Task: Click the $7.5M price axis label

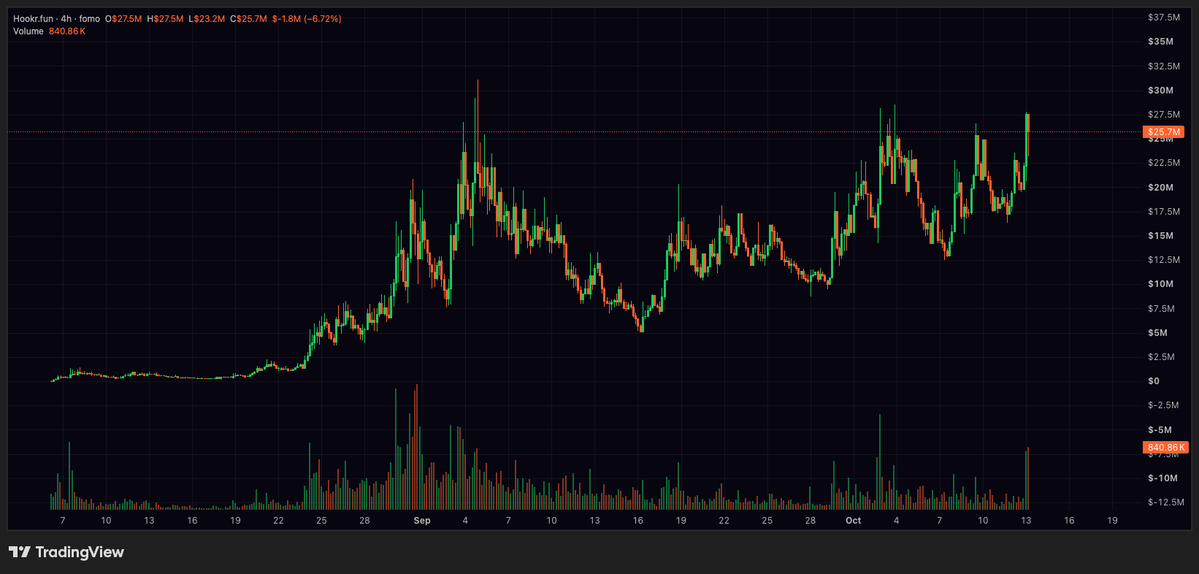Action: point(1164,309)
